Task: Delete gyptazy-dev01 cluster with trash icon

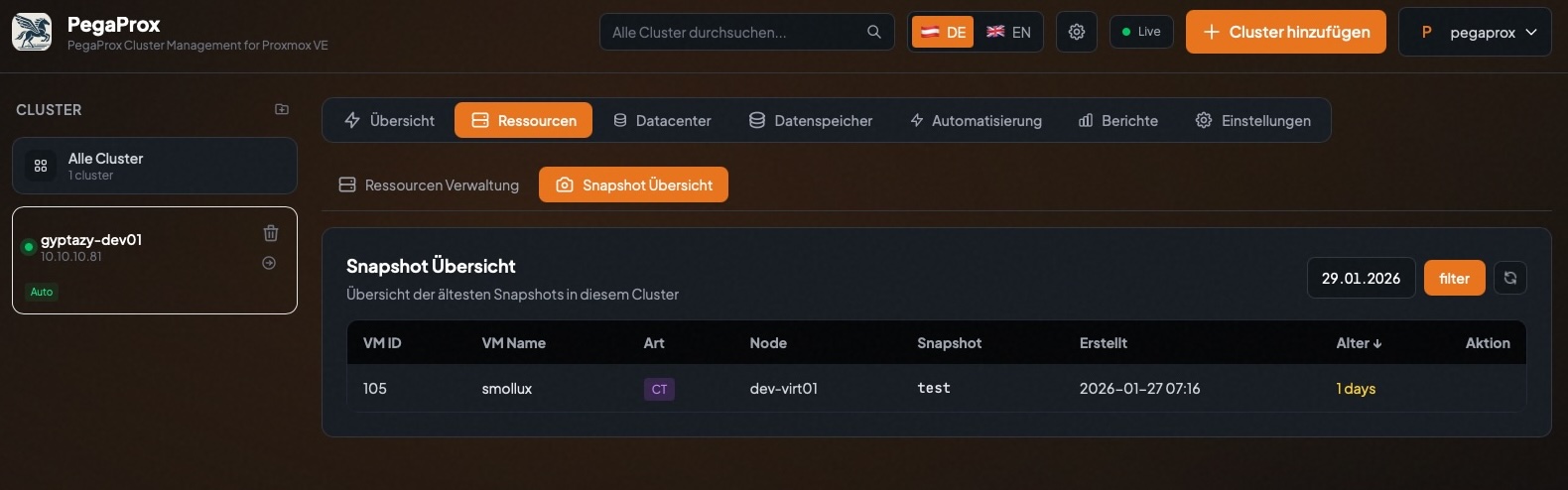Action: point(270,233)
